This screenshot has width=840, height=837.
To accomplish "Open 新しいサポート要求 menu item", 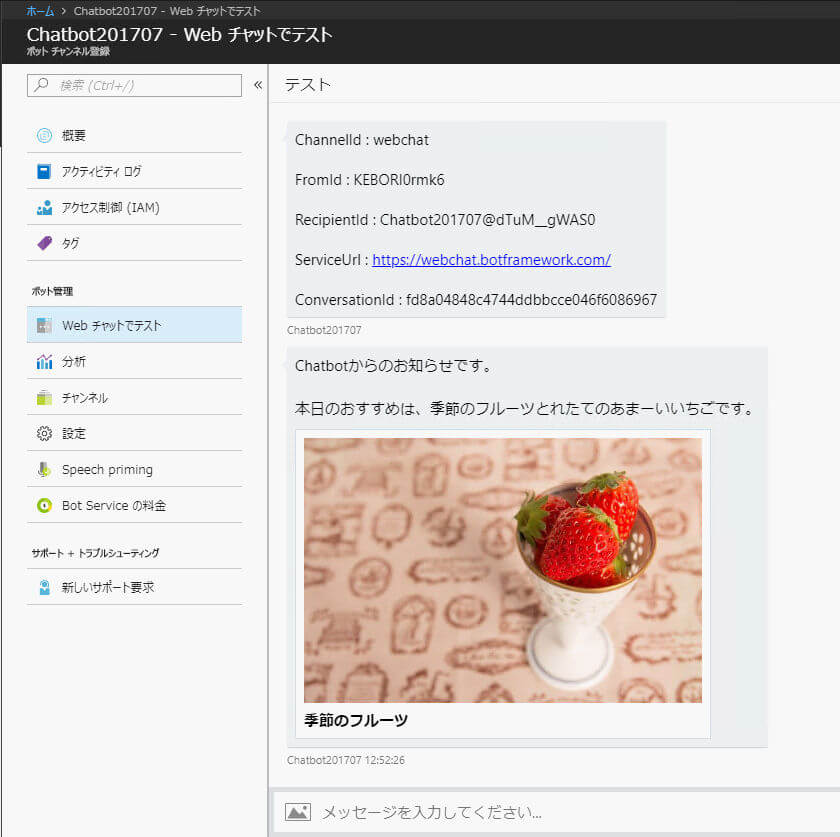I will (134, 587).
